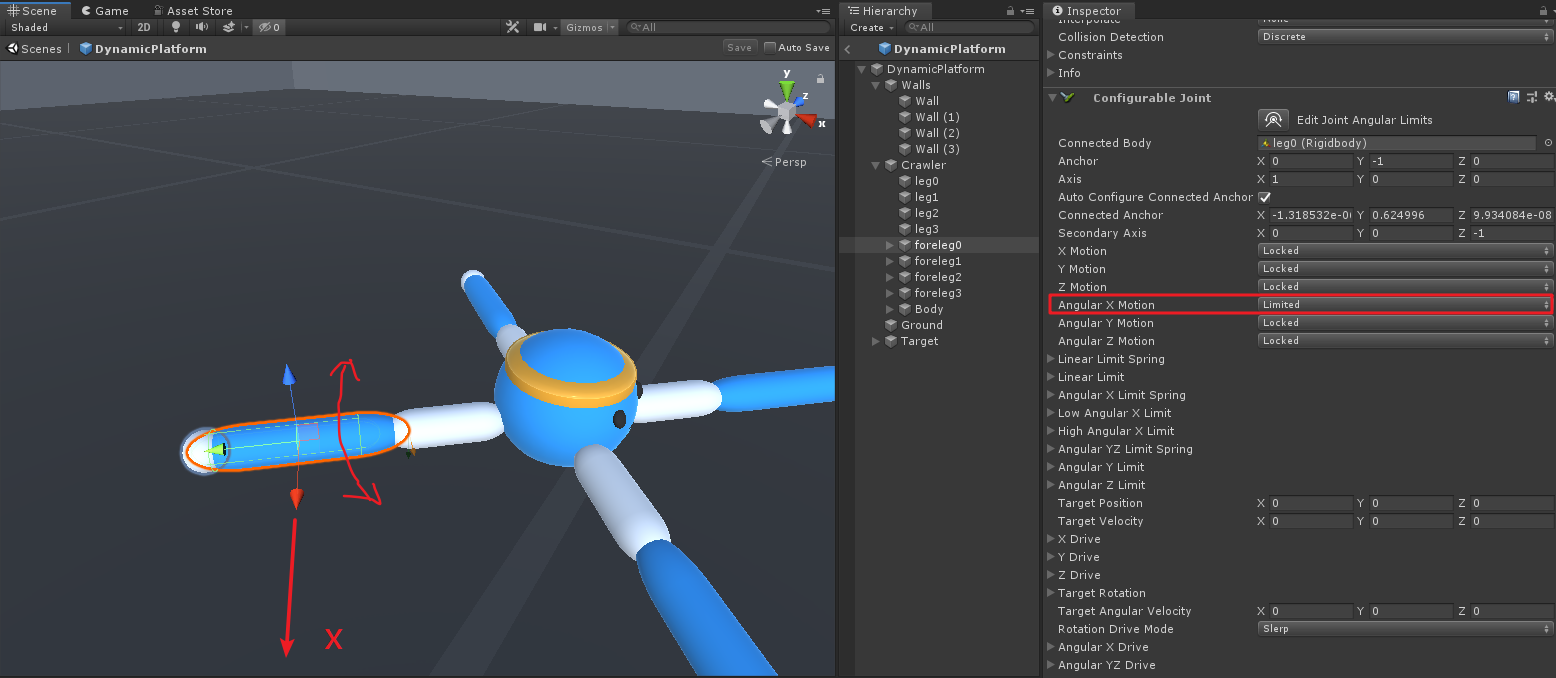Image resolution: width=1556 pixels, height=678 pixels.
Task: Switch to the Asset Store tab
Action: [x=192, y=10]
